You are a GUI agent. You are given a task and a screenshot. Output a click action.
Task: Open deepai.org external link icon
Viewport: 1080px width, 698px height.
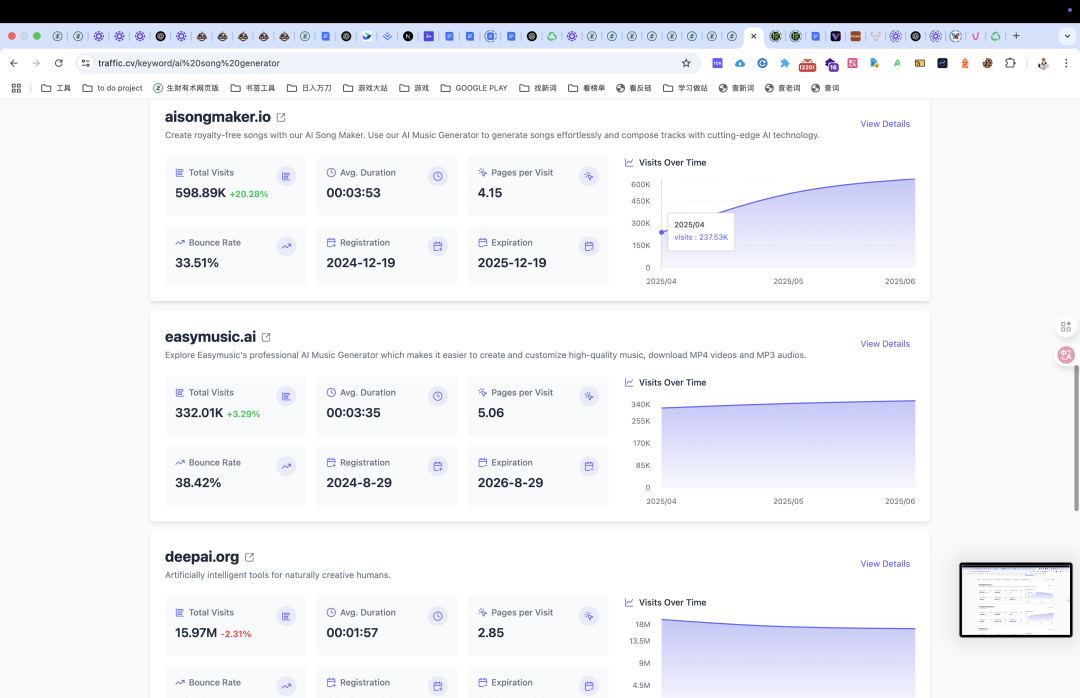tap(249, 557)
